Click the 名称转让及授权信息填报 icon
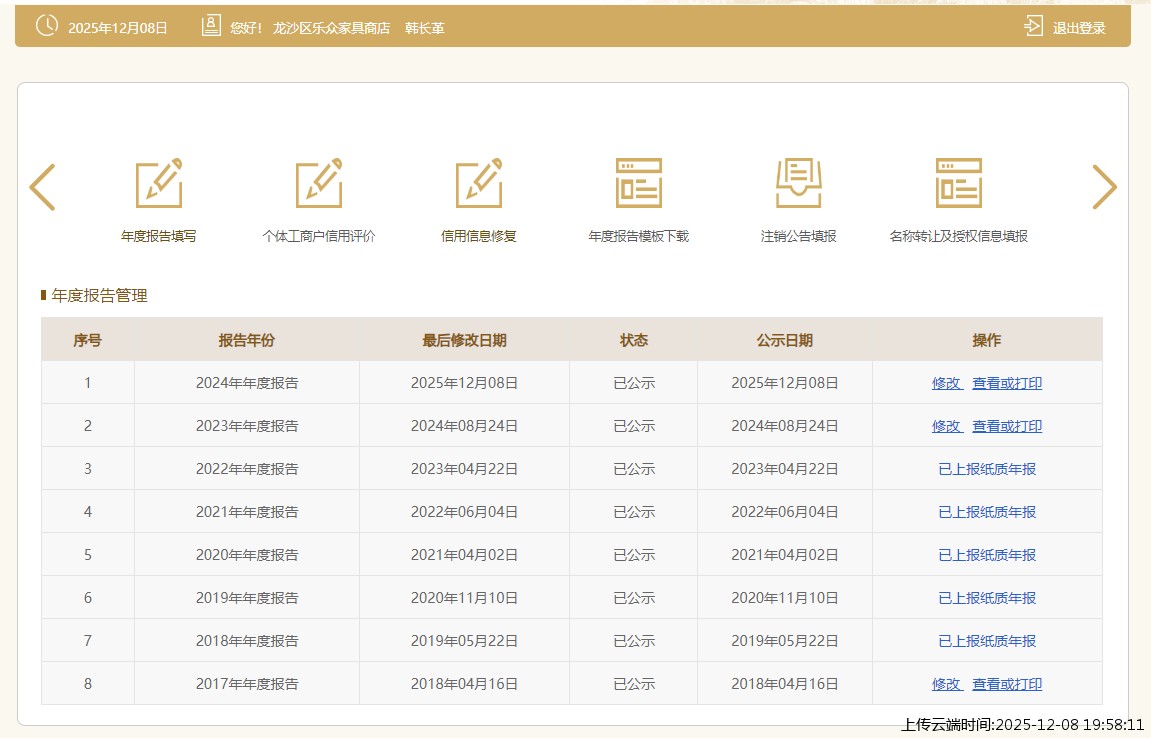The image size is (1151, 738). pyautogui.click(x=958, y=184)
